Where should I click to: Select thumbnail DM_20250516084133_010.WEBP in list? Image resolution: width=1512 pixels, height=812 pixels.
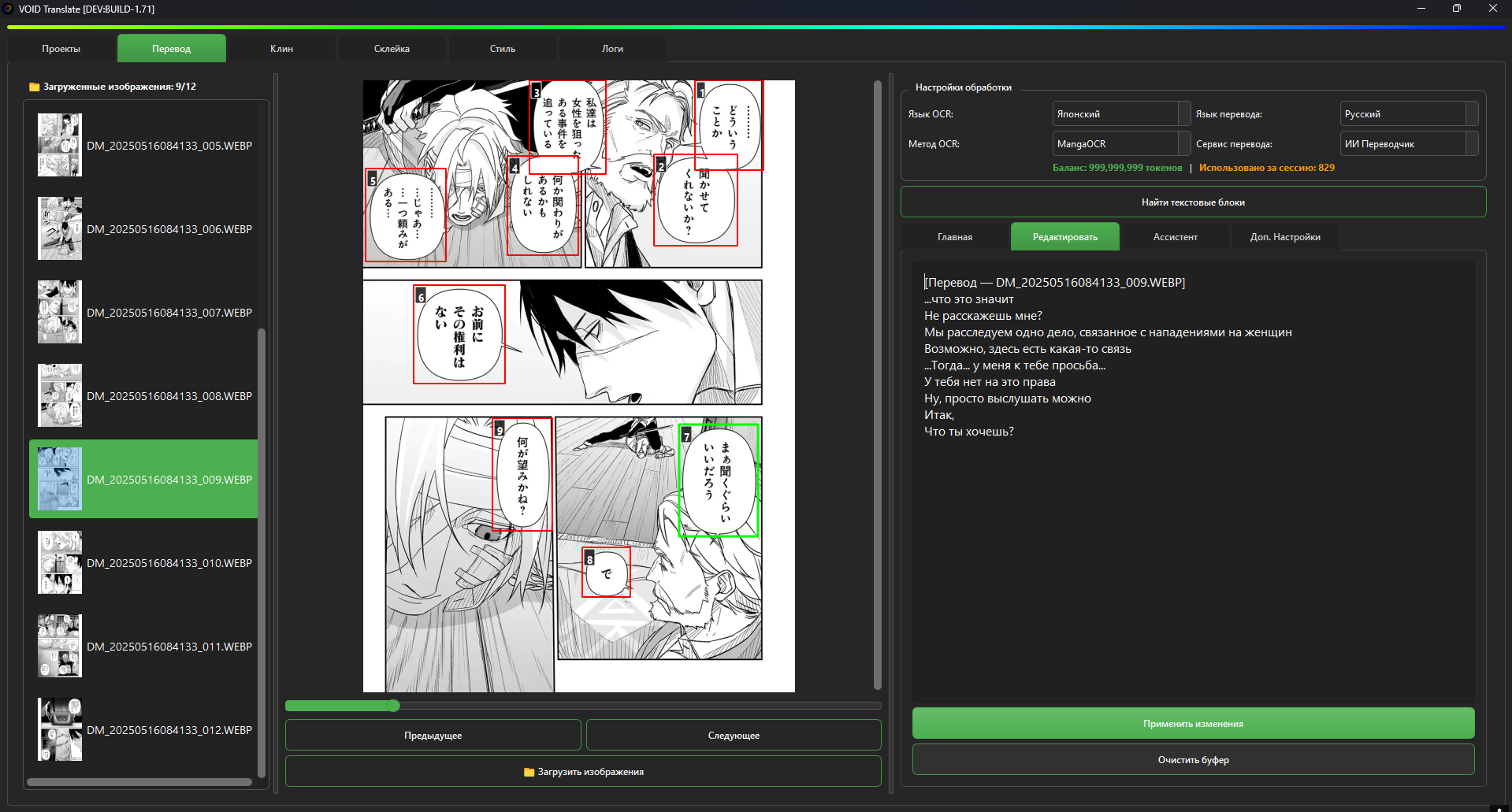pos(143,562)
